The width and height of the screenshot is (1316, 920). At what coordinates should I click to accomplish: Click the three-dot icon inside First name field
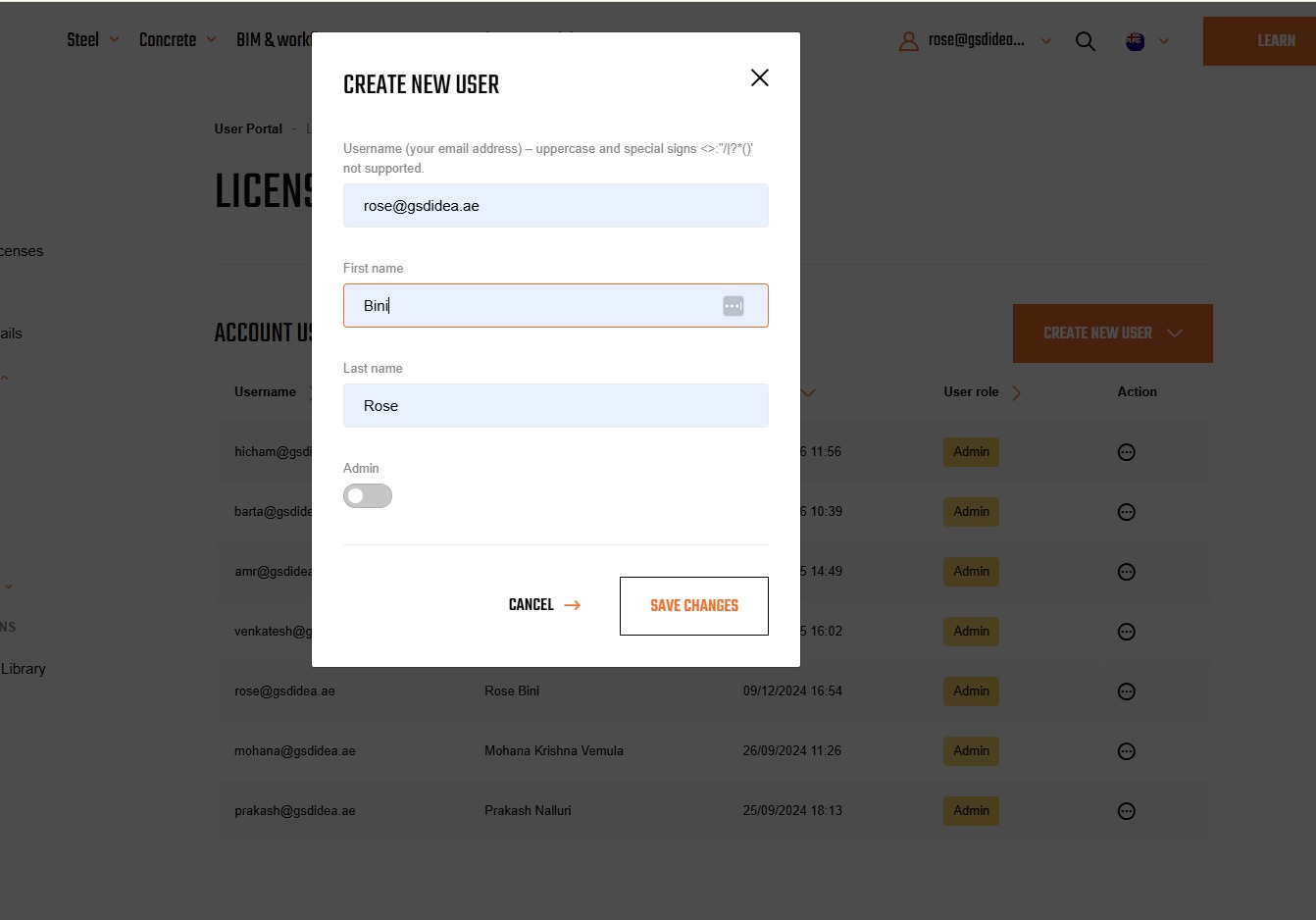[733, 305]
